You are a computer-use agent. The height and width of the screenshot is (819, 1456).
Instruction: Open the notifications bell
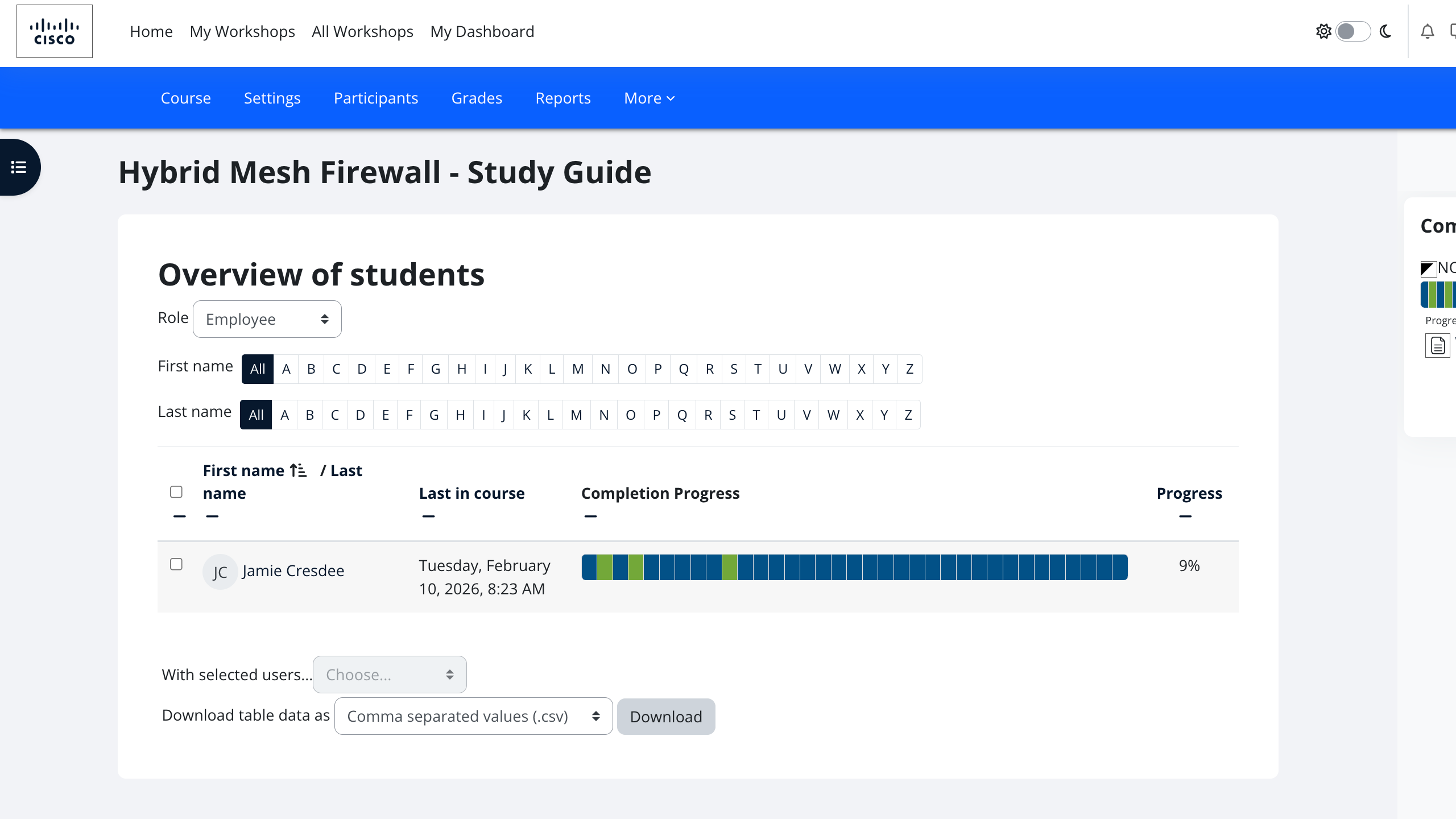(1427, 31)
